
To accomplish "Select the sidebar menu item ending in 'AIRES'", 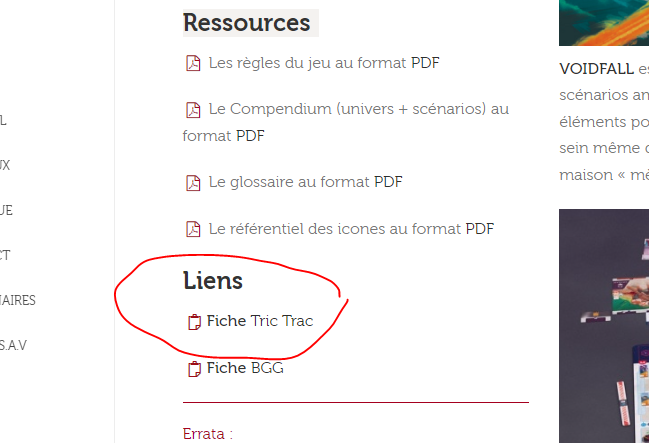I will (18, 300).
